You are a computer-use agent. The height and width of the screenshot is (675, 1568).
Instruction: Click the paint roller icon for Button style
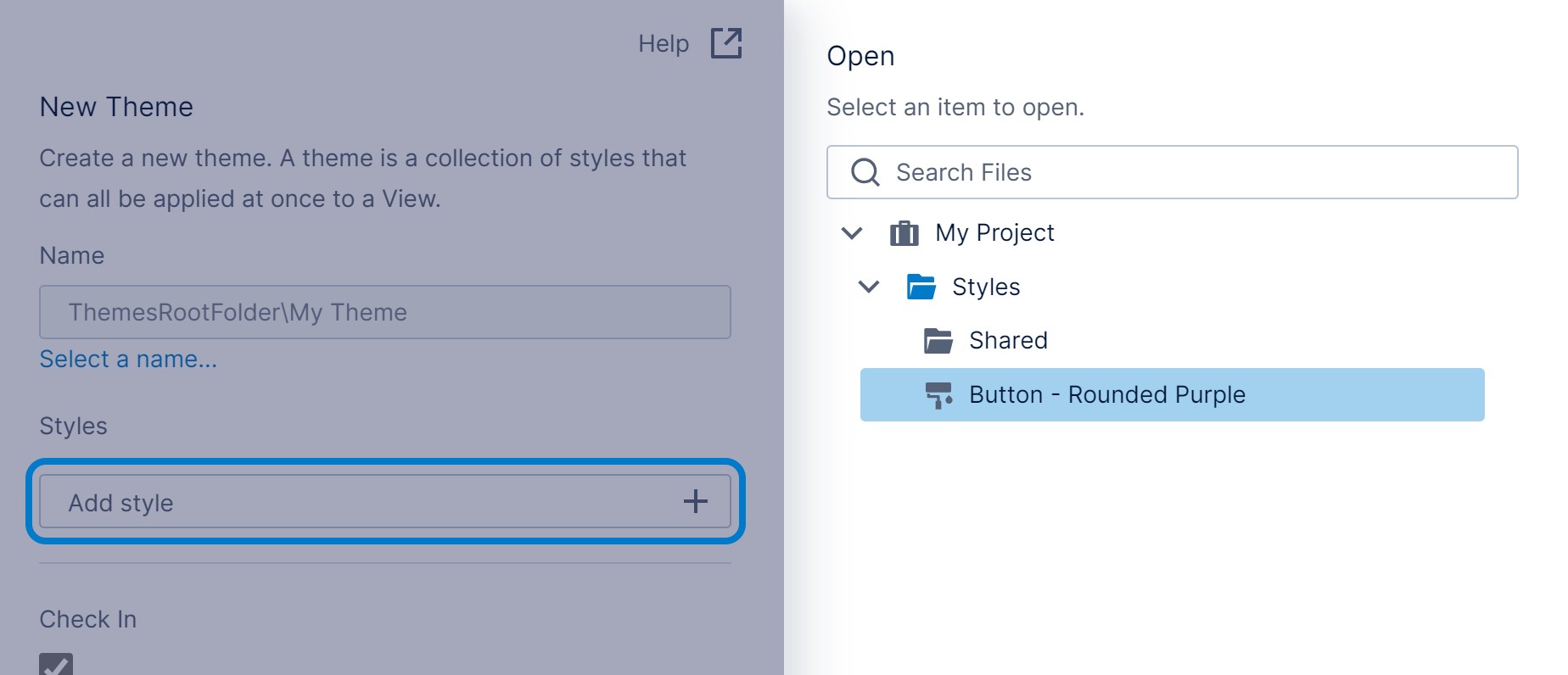(938, 395)
